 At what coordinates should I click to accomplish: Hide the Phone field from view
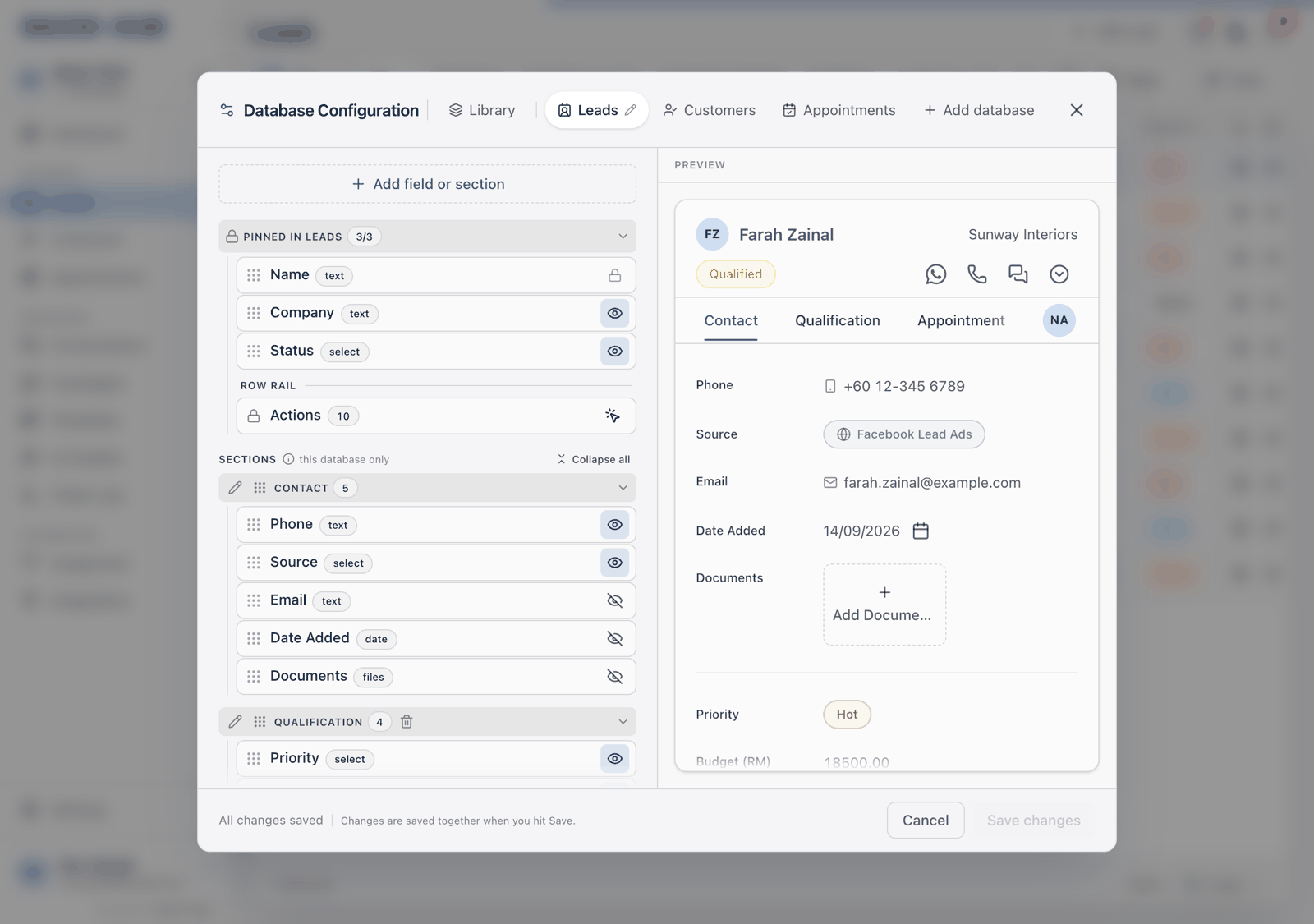tap(614, 525)
